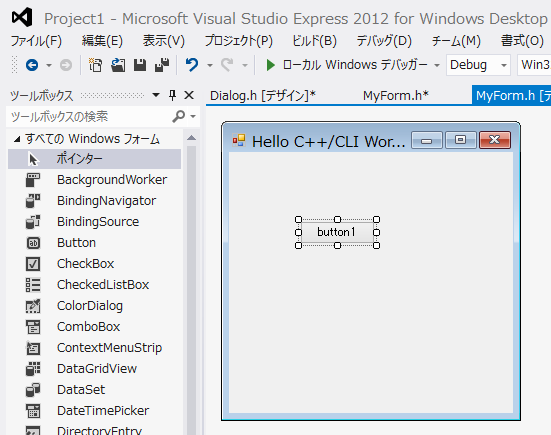Open the デバッグ(D) menu
Image resolution: width=551 pixels, height=435 pixels.
(x=384, y=41)
